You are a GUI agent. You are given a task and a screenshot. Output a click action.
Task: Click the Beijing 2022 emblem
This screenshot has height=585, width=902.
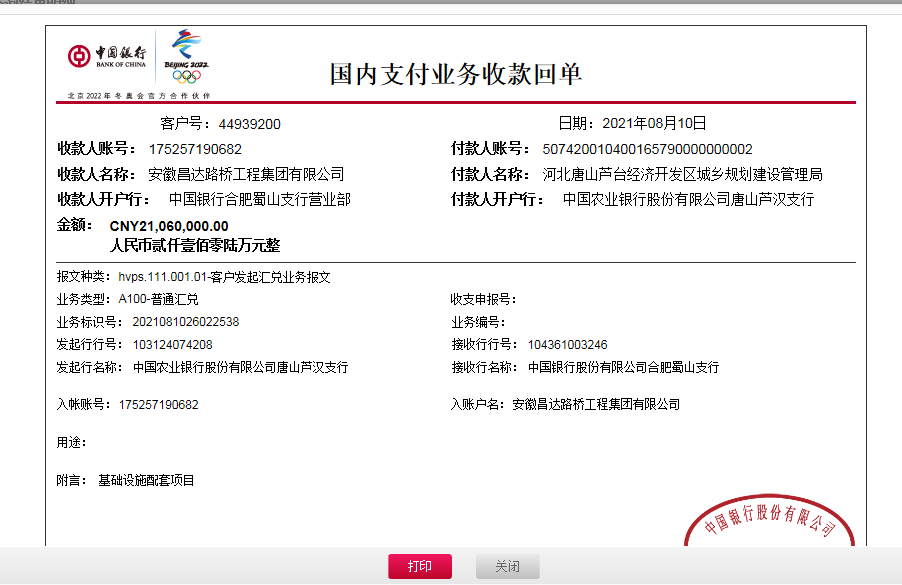187,56
